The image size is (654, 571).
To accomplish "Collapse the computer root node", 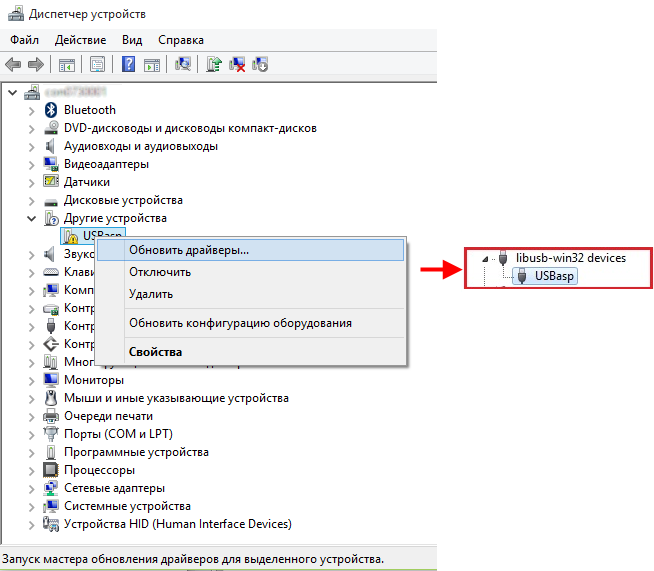I will point(13,93).
